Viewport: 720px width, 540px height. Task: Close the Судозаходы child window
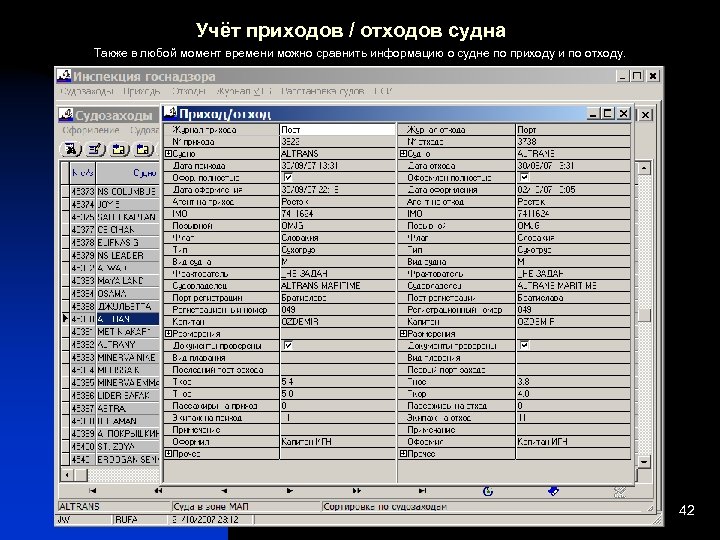(x=645, y=115)
